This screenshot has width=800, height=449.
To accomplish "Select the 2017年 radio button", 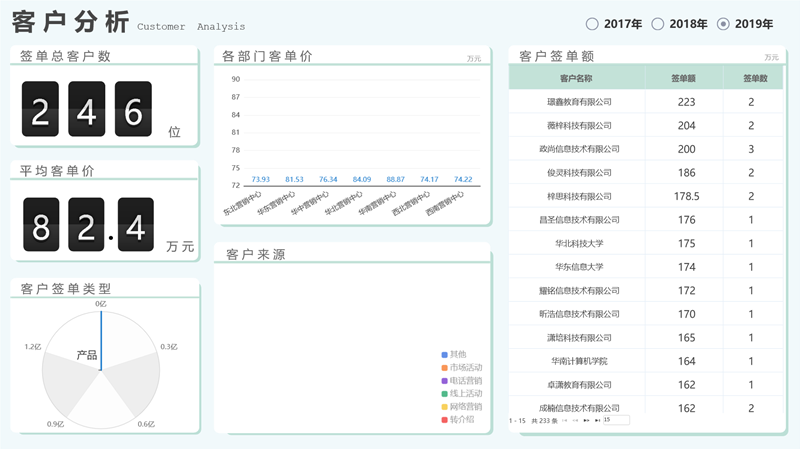I will point(592,24).
